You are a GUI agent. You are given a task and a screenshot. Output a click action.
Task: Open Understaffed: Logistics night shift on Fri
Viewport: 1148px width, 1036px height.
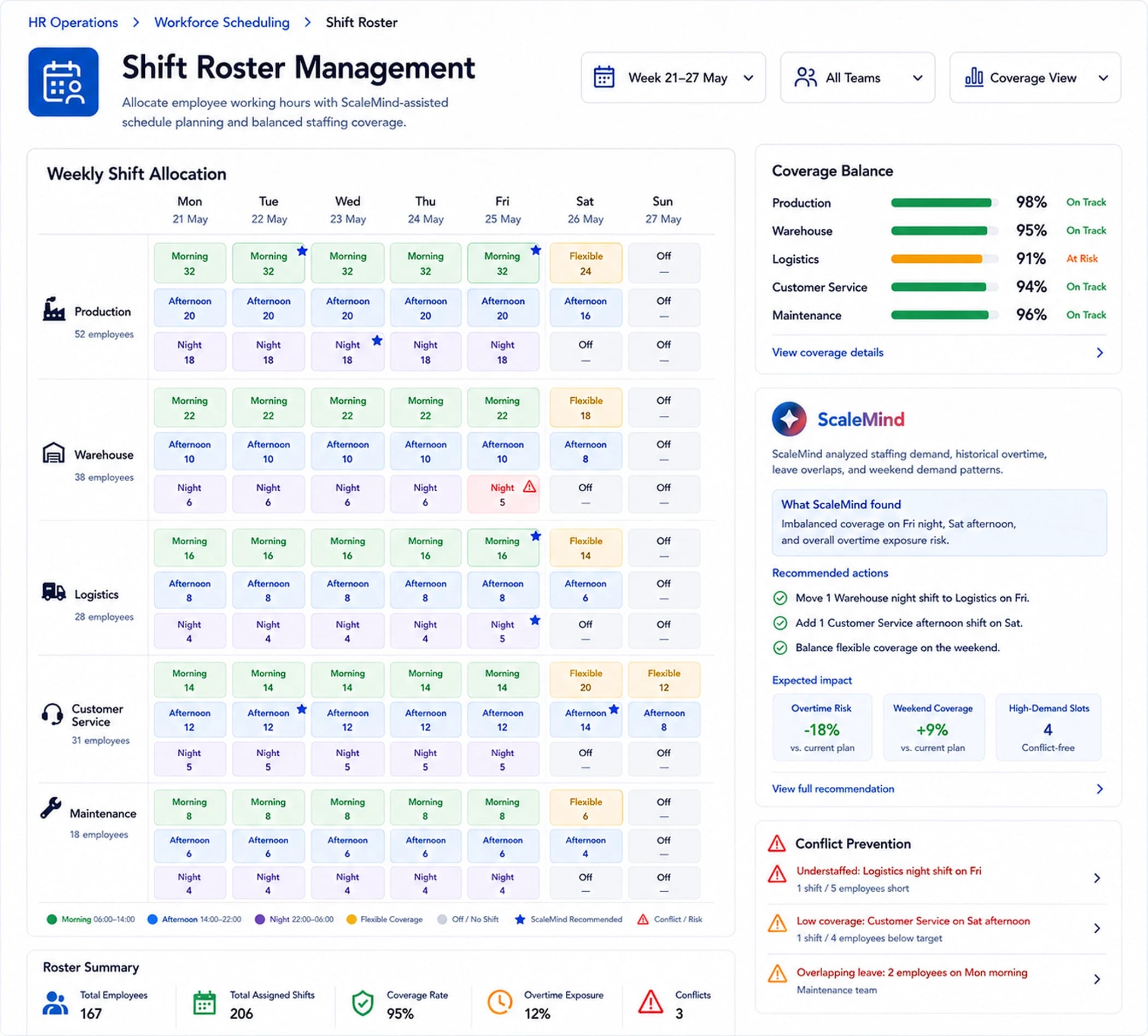coord(889,870)
